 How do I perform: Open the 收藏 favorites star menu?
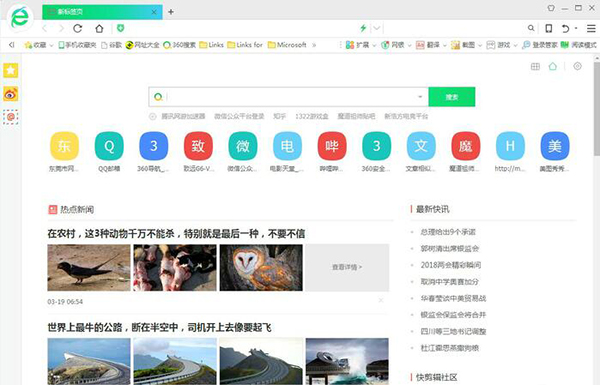click(39, 45)
